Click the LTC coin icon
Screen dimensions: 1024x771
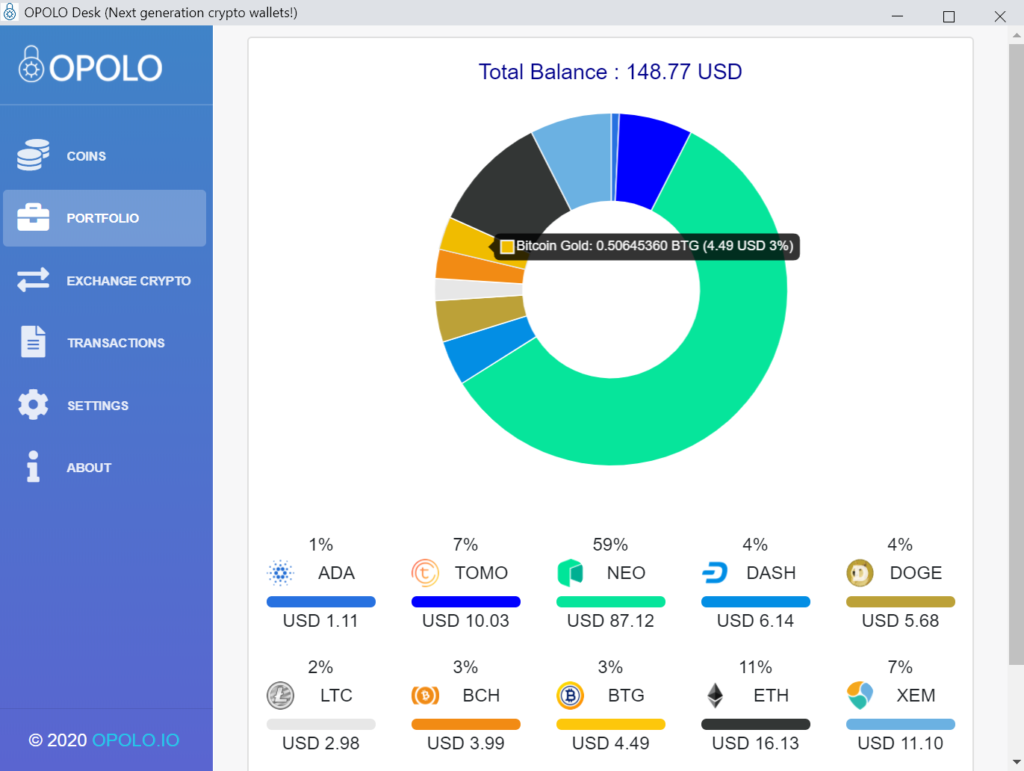click(280, 695)
